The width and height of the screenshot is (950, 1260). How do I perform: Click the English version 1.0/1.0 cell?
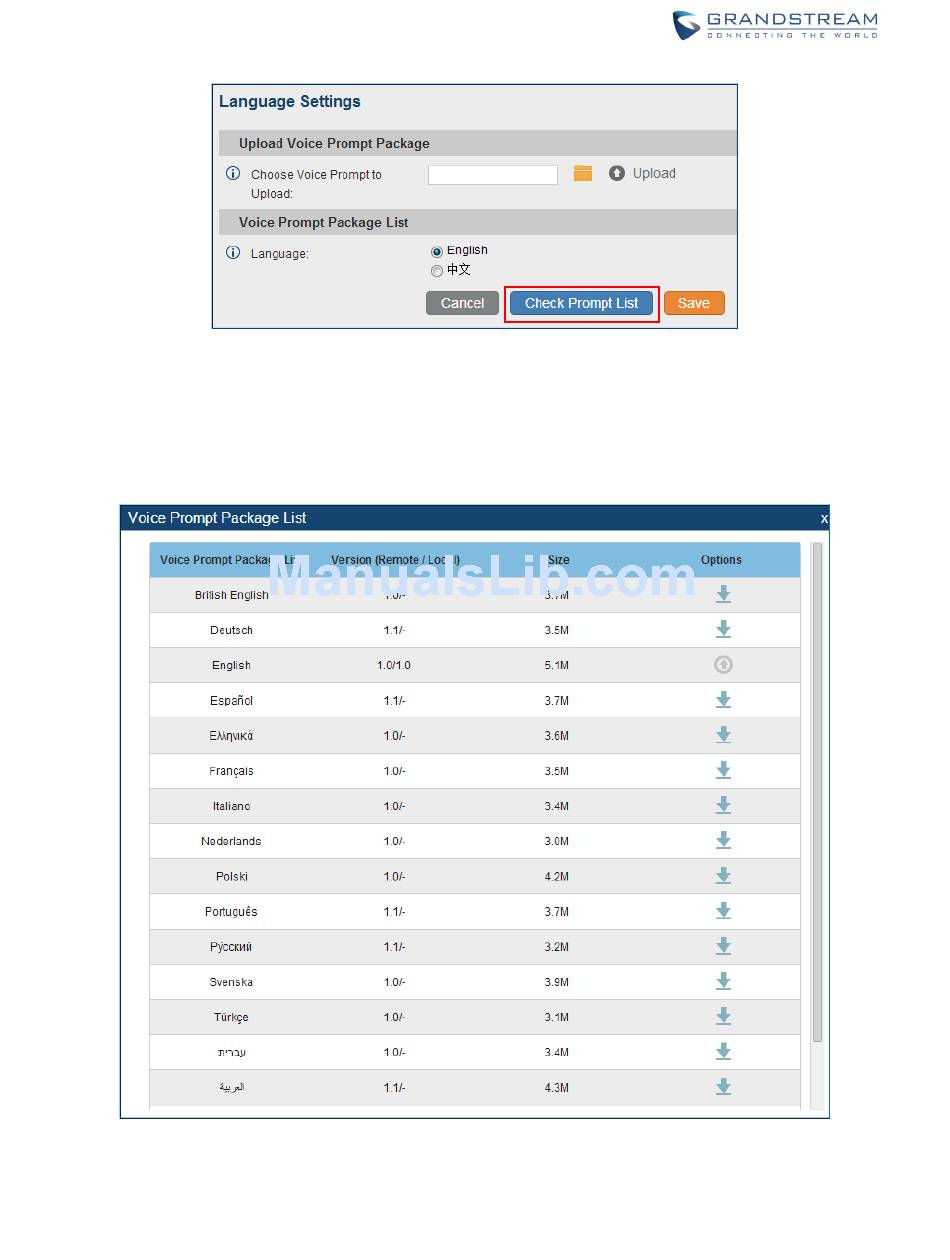pos(394,665)
